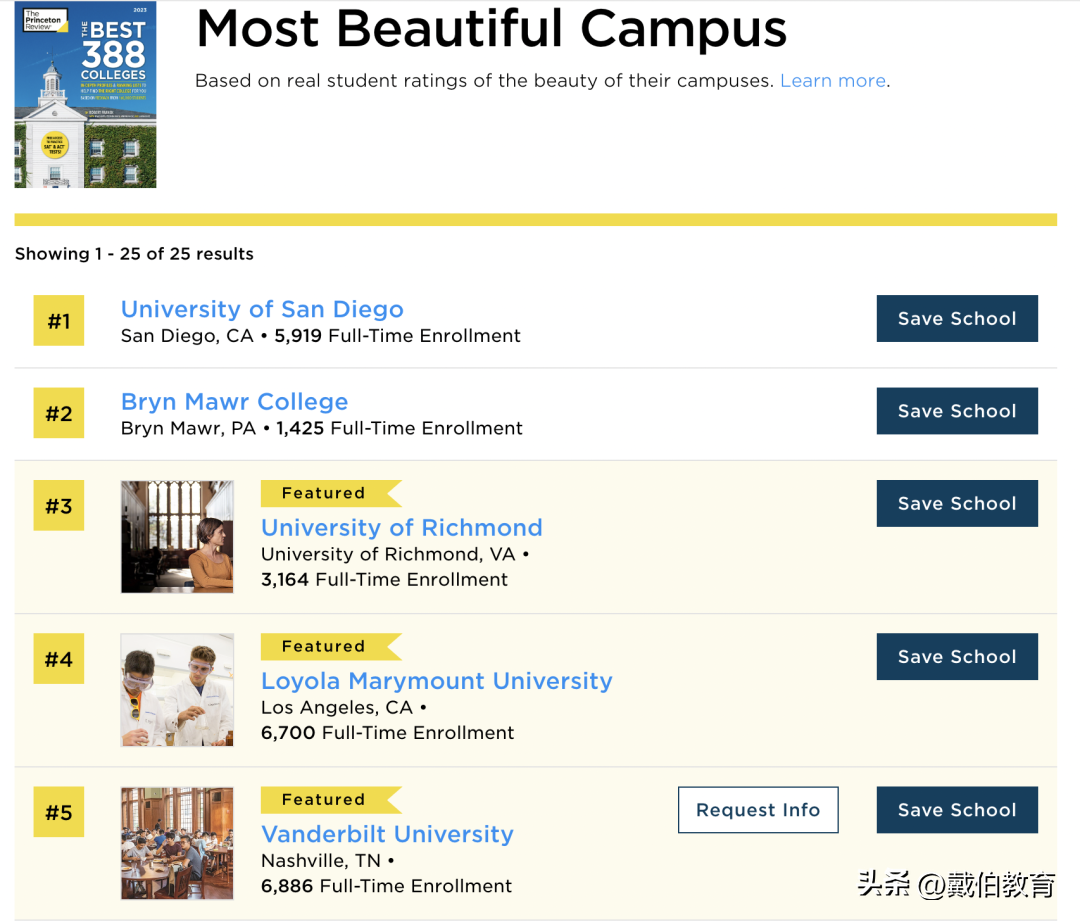Click Featured tag above Vanderbilt University
The image size is (1080, 922).
point(324,800)
